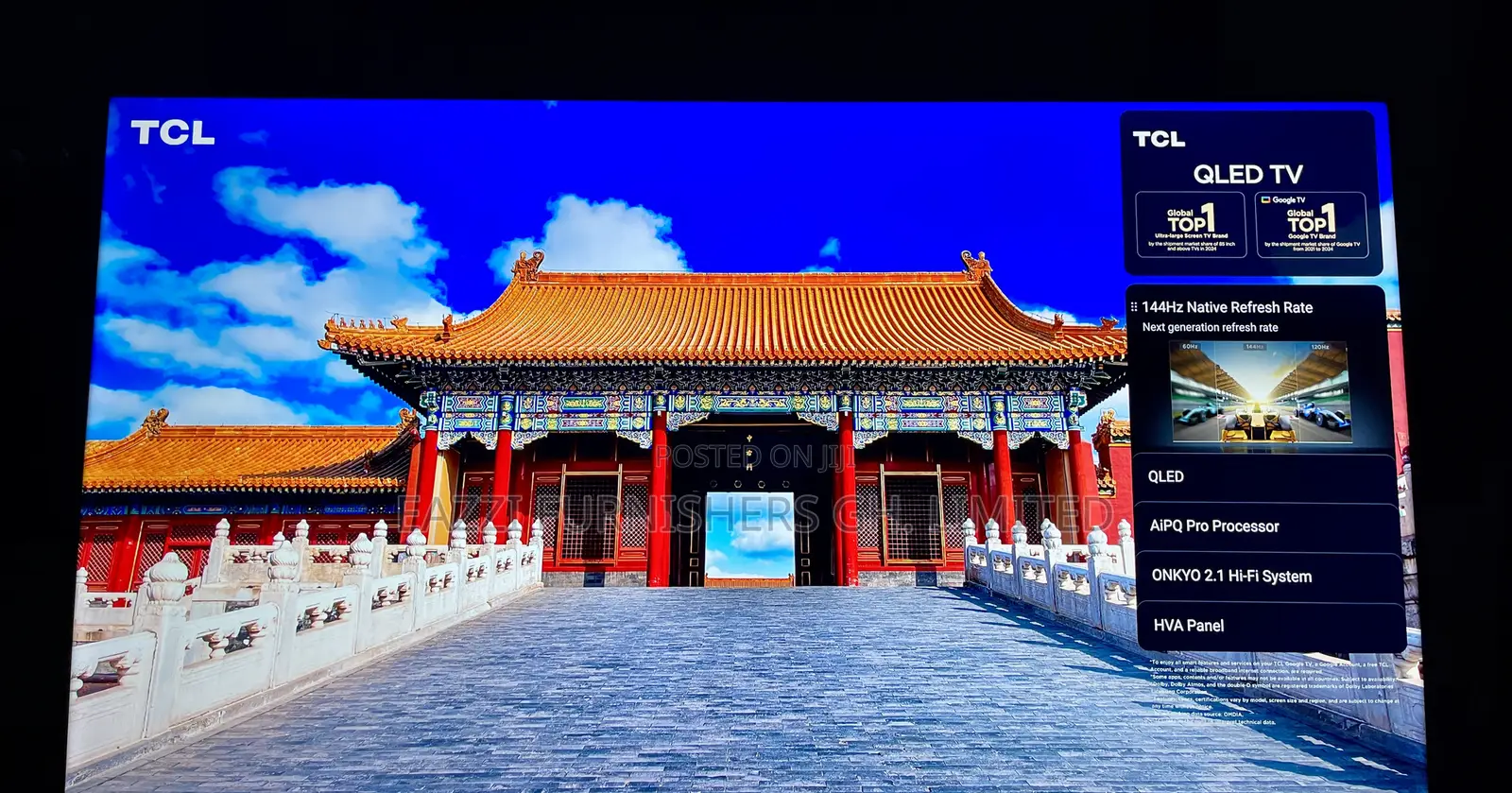Click the racing car refresh rate thumbnail
Image resolution: width=1512 pixels, height=793 pixels.
(x=1261, y=393)
